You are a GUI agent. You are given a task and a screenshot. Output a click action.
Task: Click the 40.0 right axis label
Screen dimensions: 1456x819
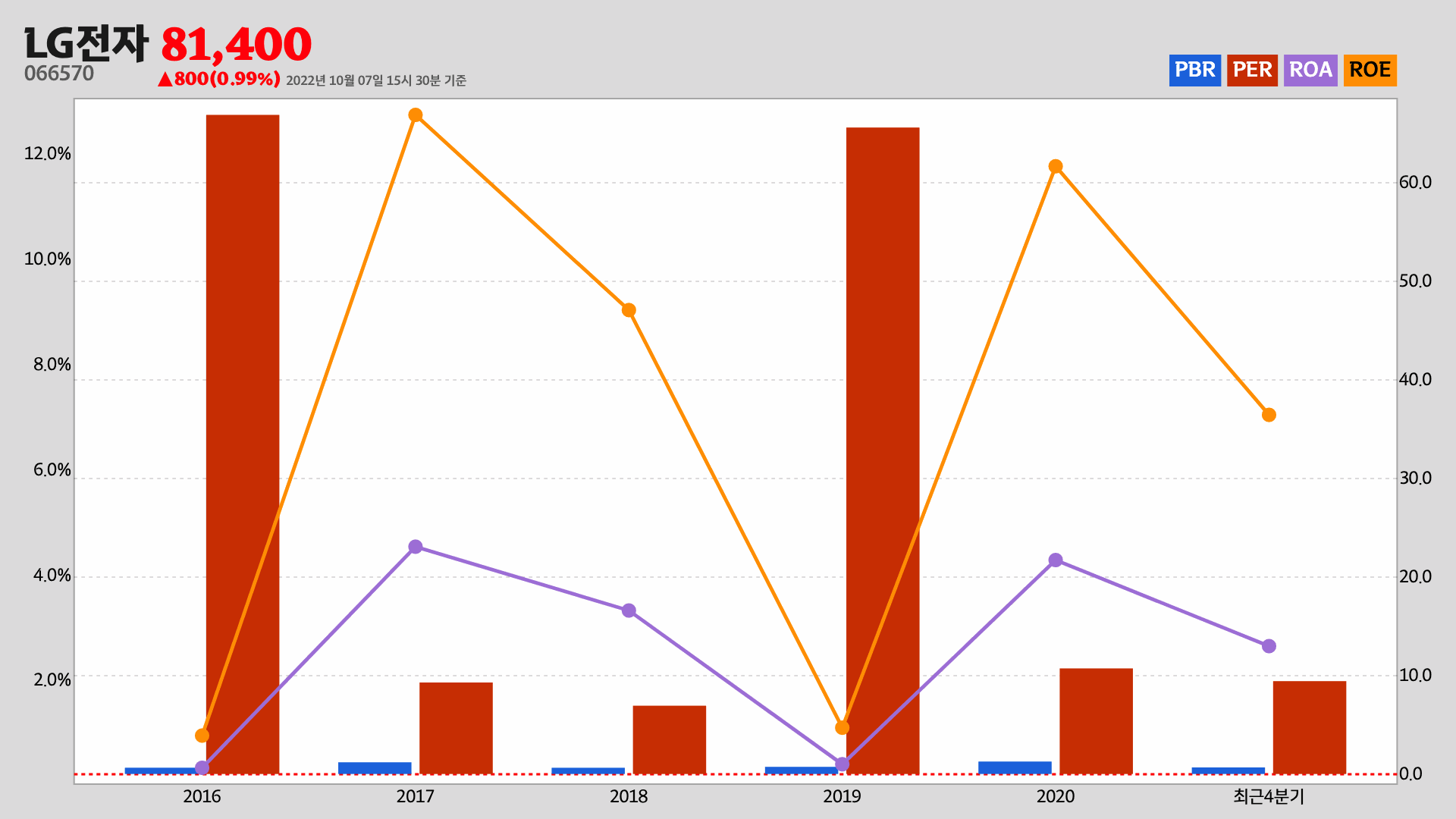1416,379
